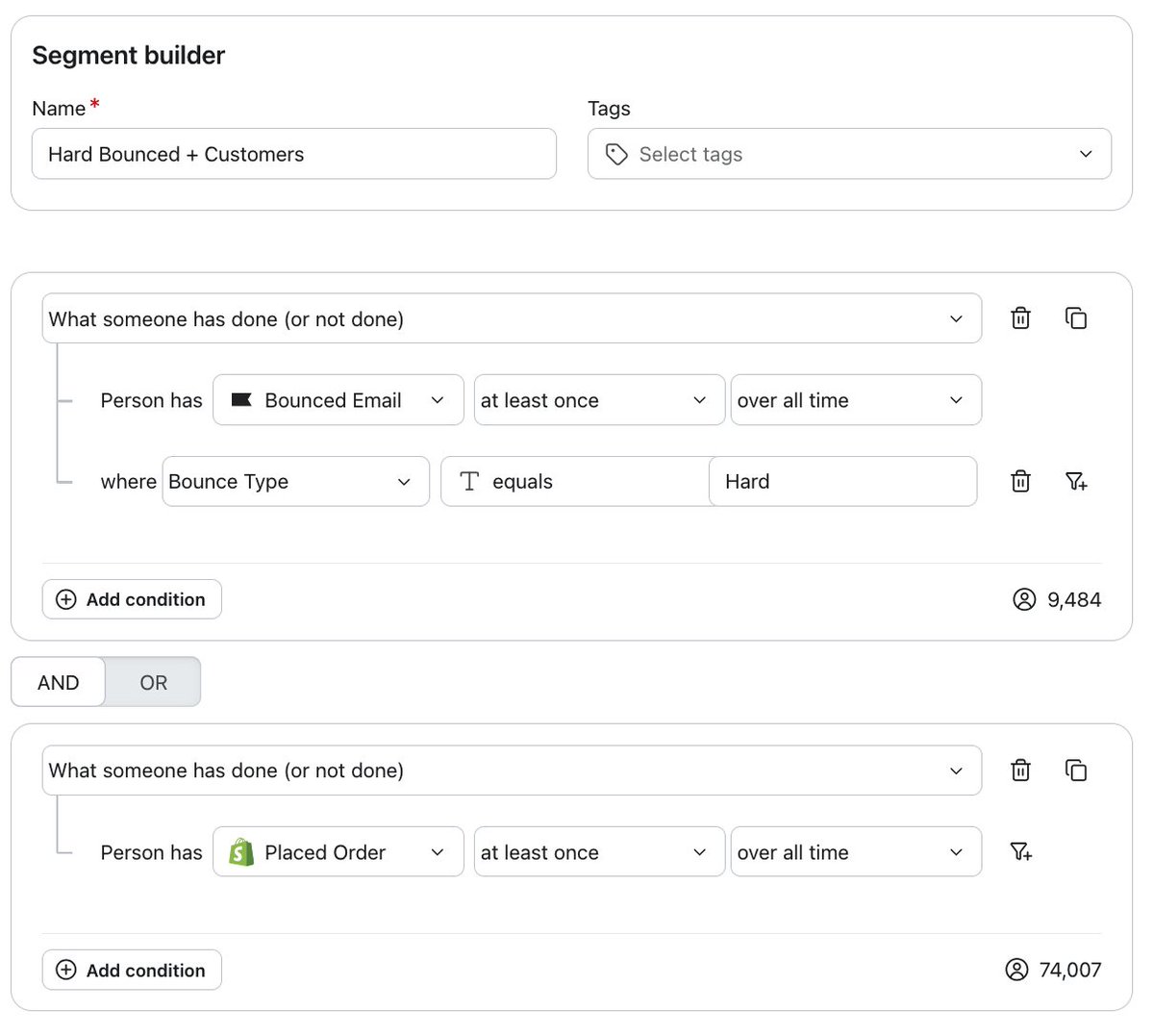The height and width of the screenshot is (1036, 1154).
Task: Click the Hard value input field
Action: tap(843, 481)
